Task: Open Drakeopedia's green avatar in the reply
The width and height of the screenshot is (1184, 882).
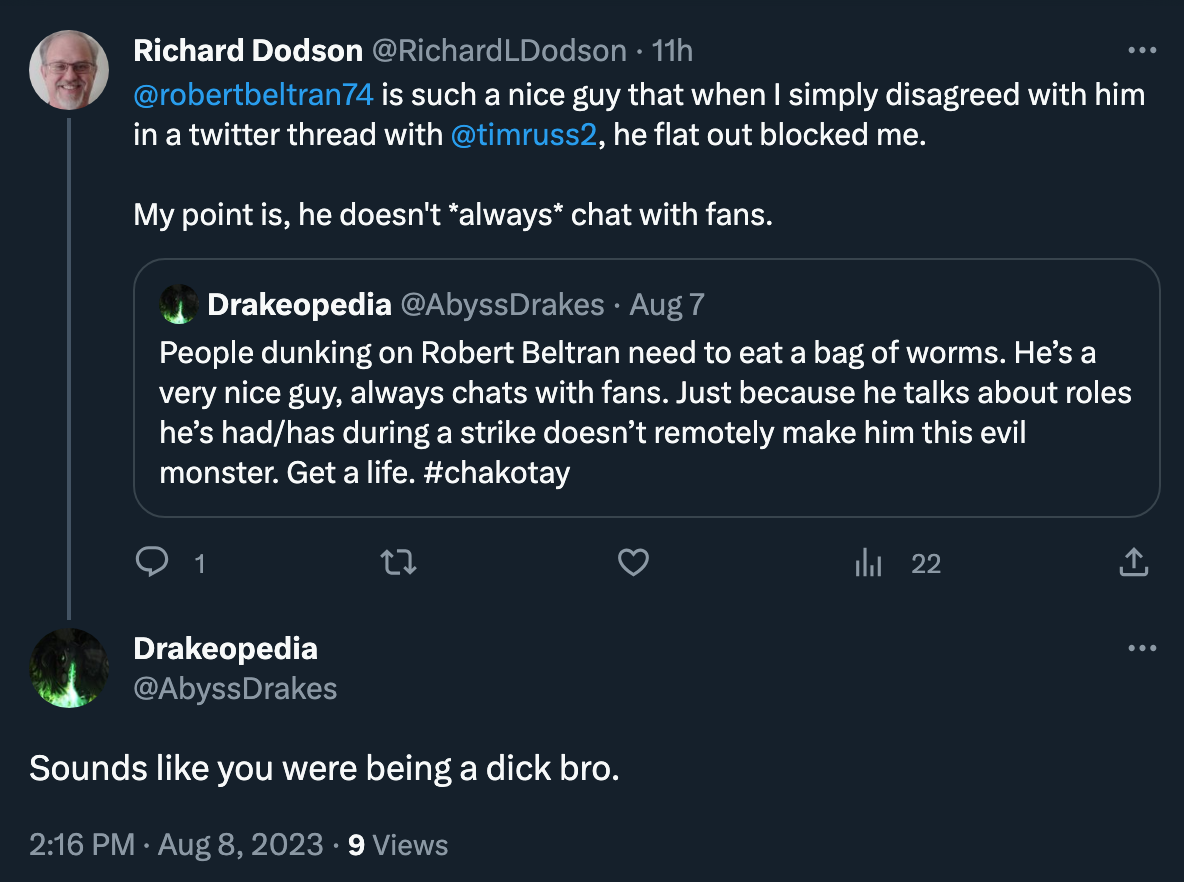Action: pyautogui.click(x=69, y=668)
